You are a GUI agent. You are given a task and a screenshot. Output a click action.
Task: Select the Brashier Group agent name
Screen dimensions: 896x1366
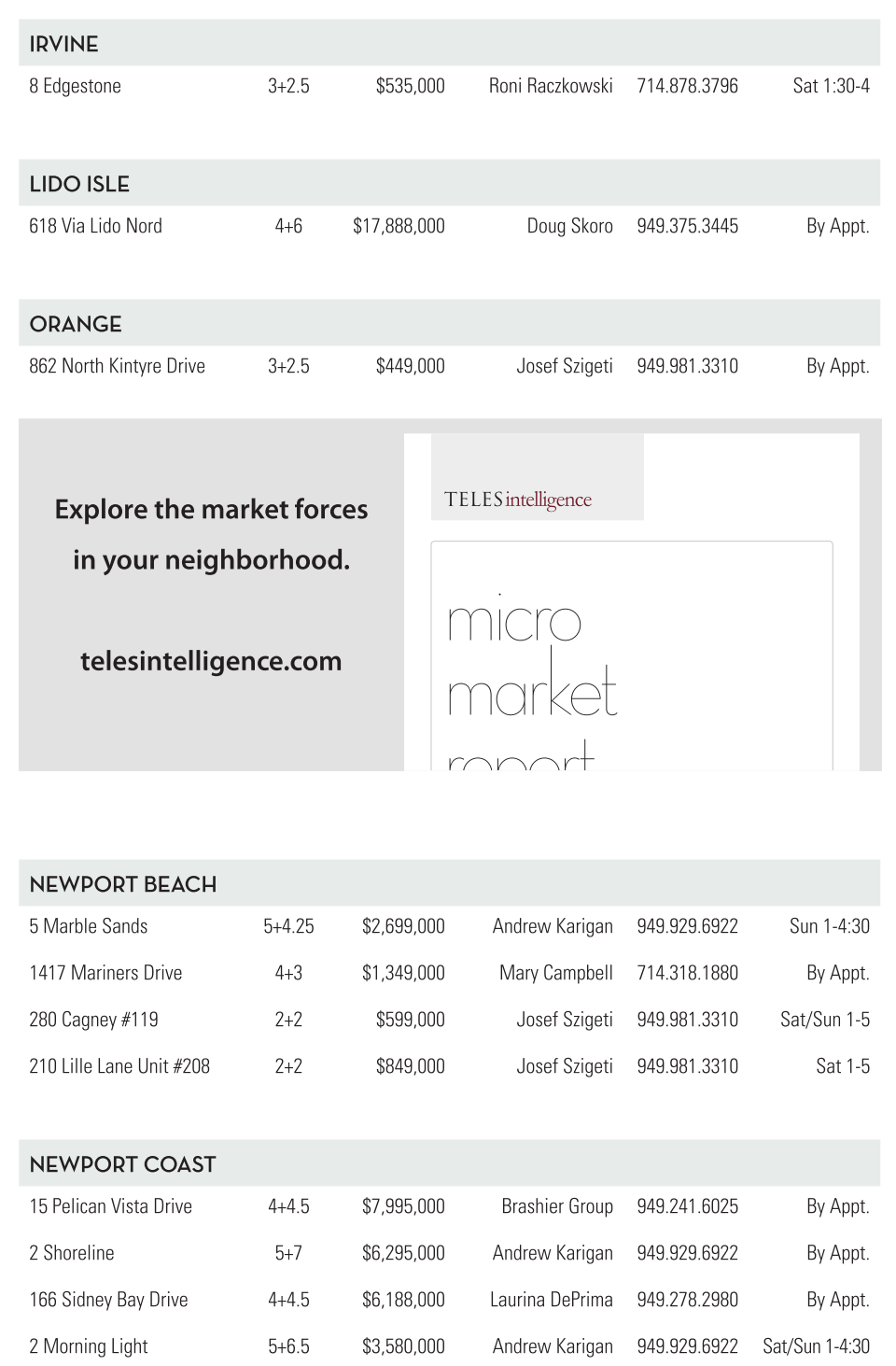point(557,1206)
